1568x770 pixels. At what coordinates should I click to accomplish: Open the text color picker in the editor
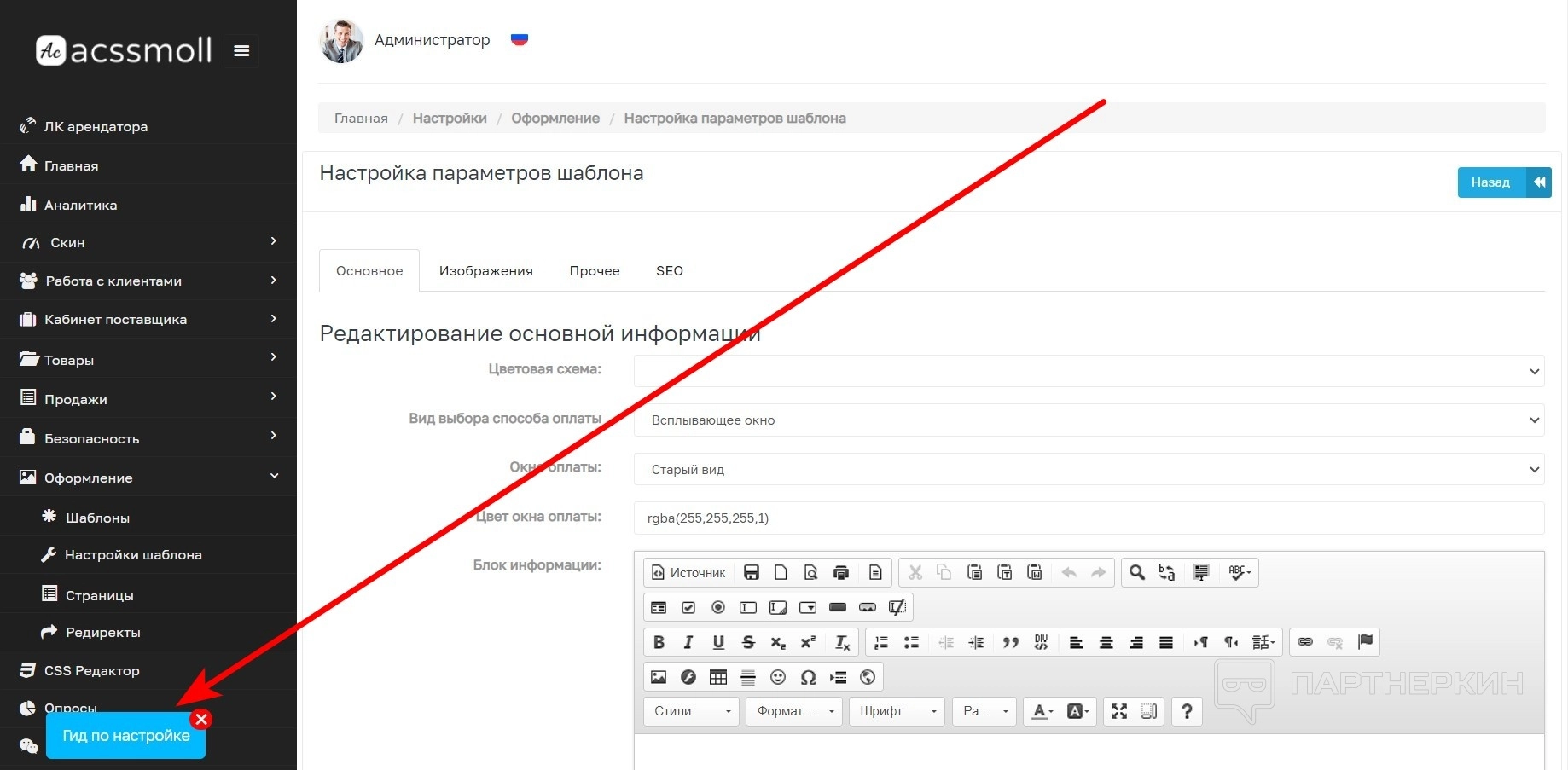pos(1042,711)
